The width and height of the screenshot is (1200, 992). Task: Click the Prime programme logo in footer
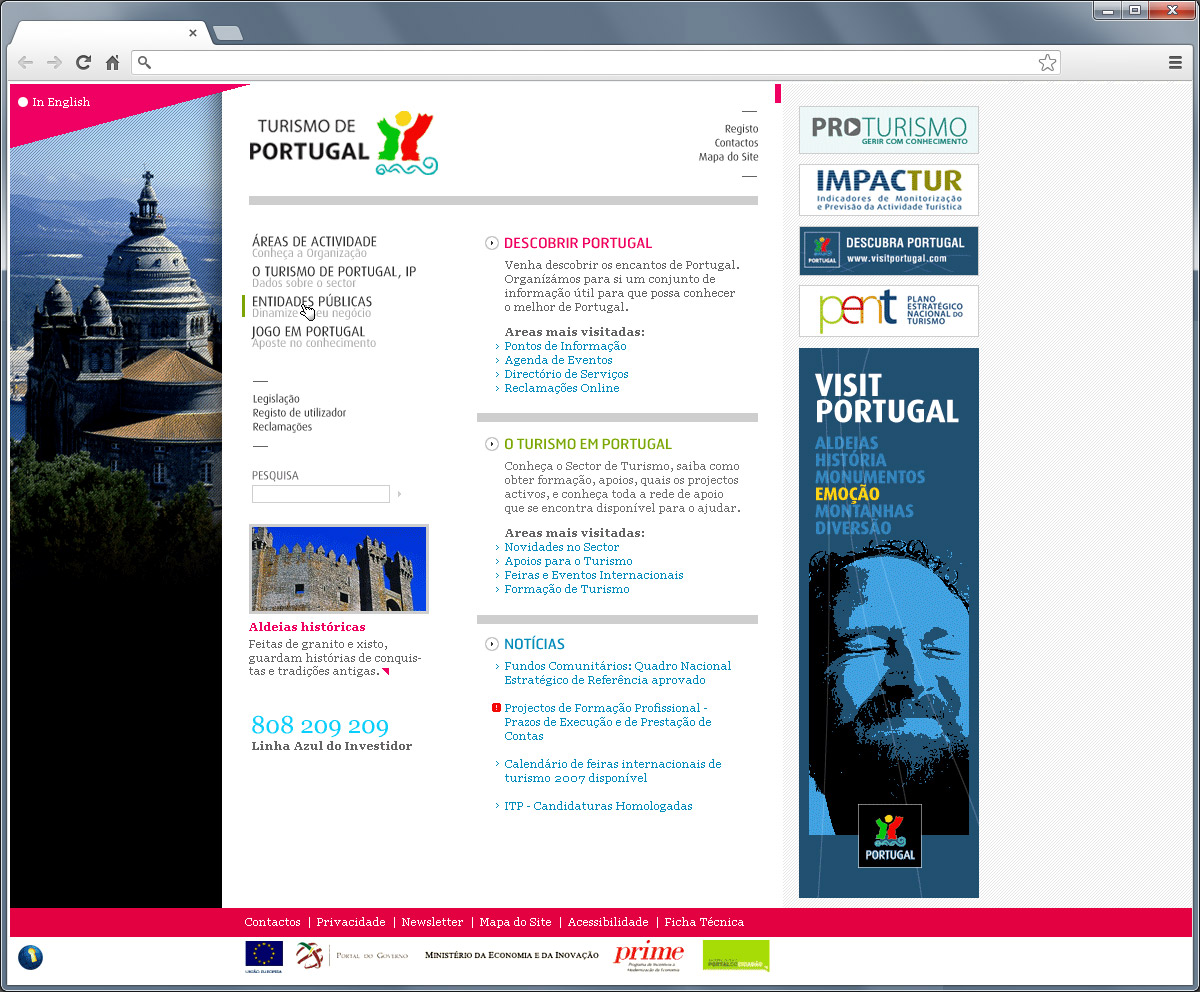648,956
